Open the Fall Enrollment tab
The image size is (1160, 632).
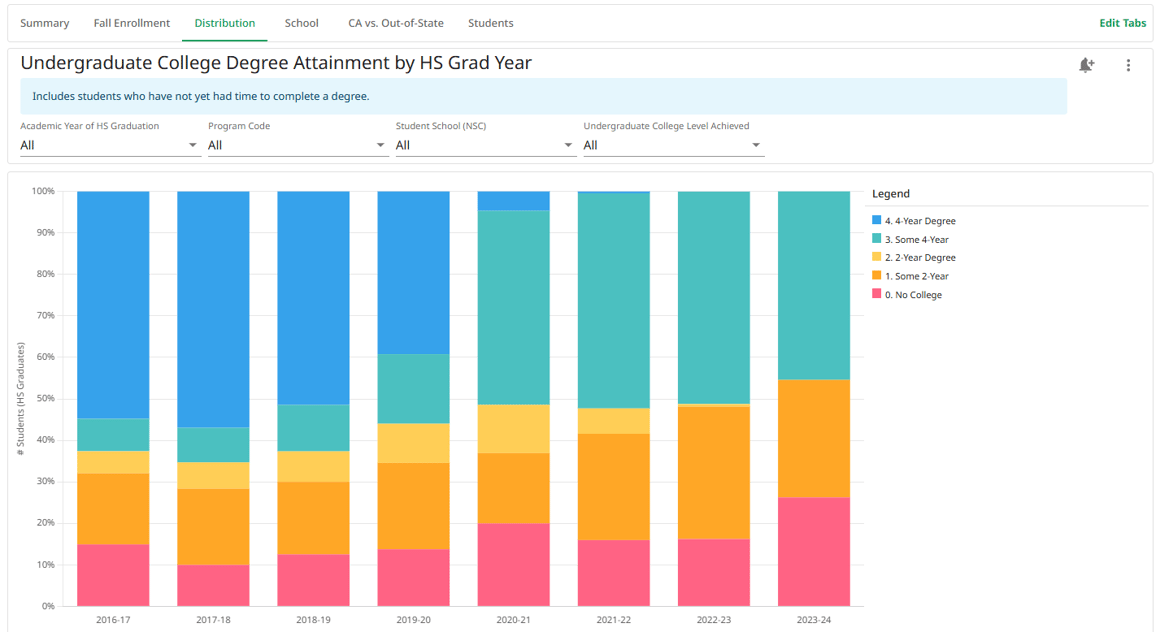(132, 23)
